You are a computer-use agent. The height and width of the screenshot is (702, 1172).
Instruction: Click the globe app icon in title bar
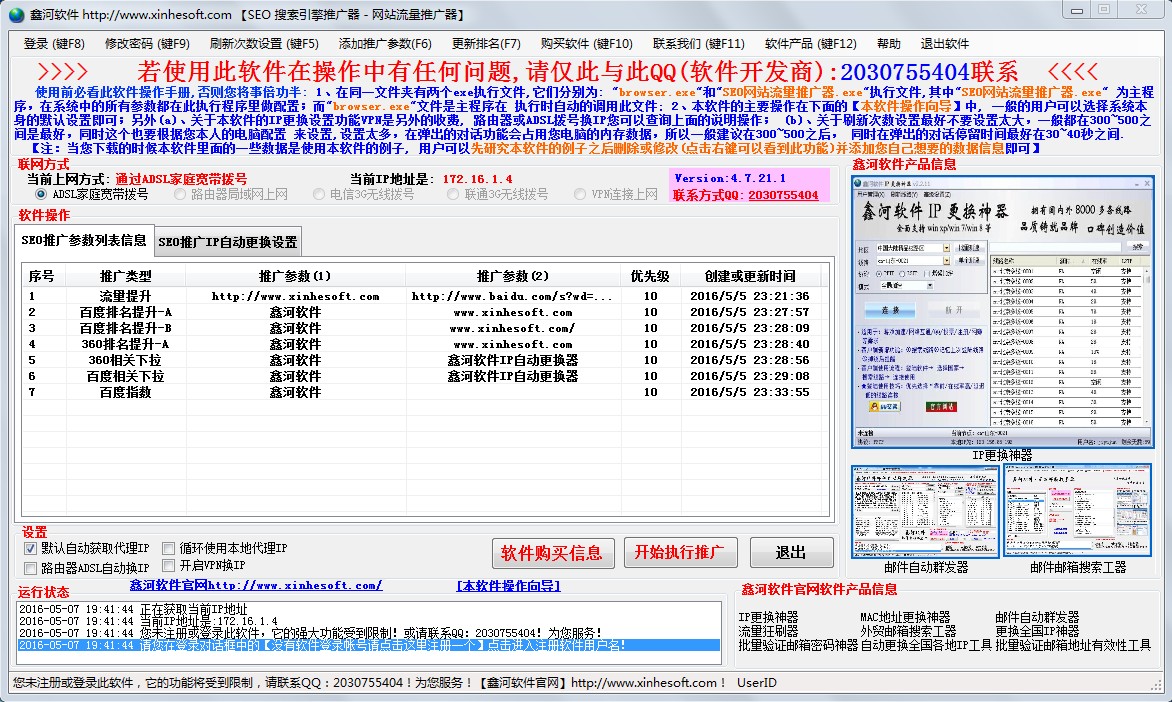16,14
